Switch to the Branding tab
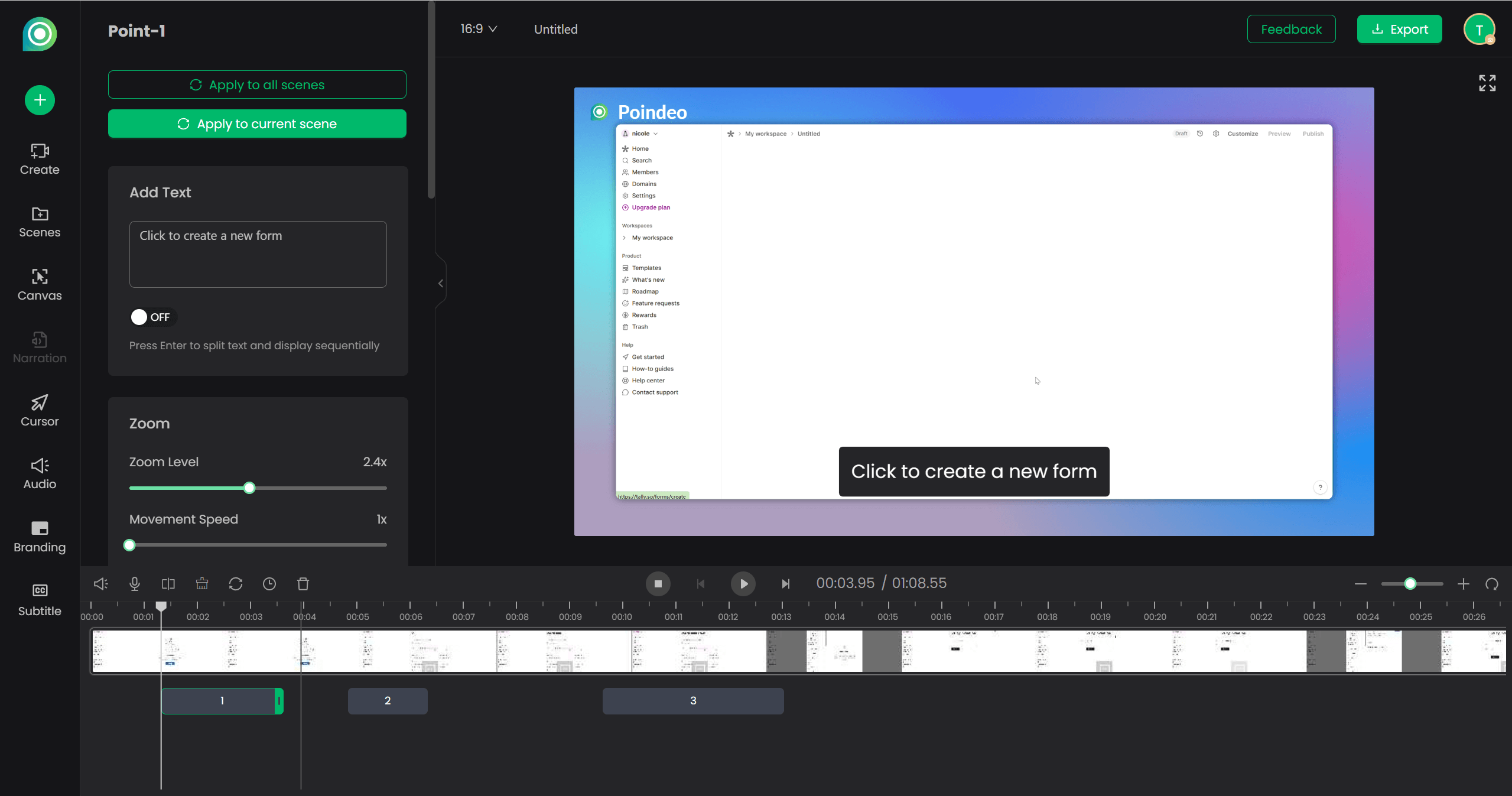1512x796 pixels. point(40,536)
